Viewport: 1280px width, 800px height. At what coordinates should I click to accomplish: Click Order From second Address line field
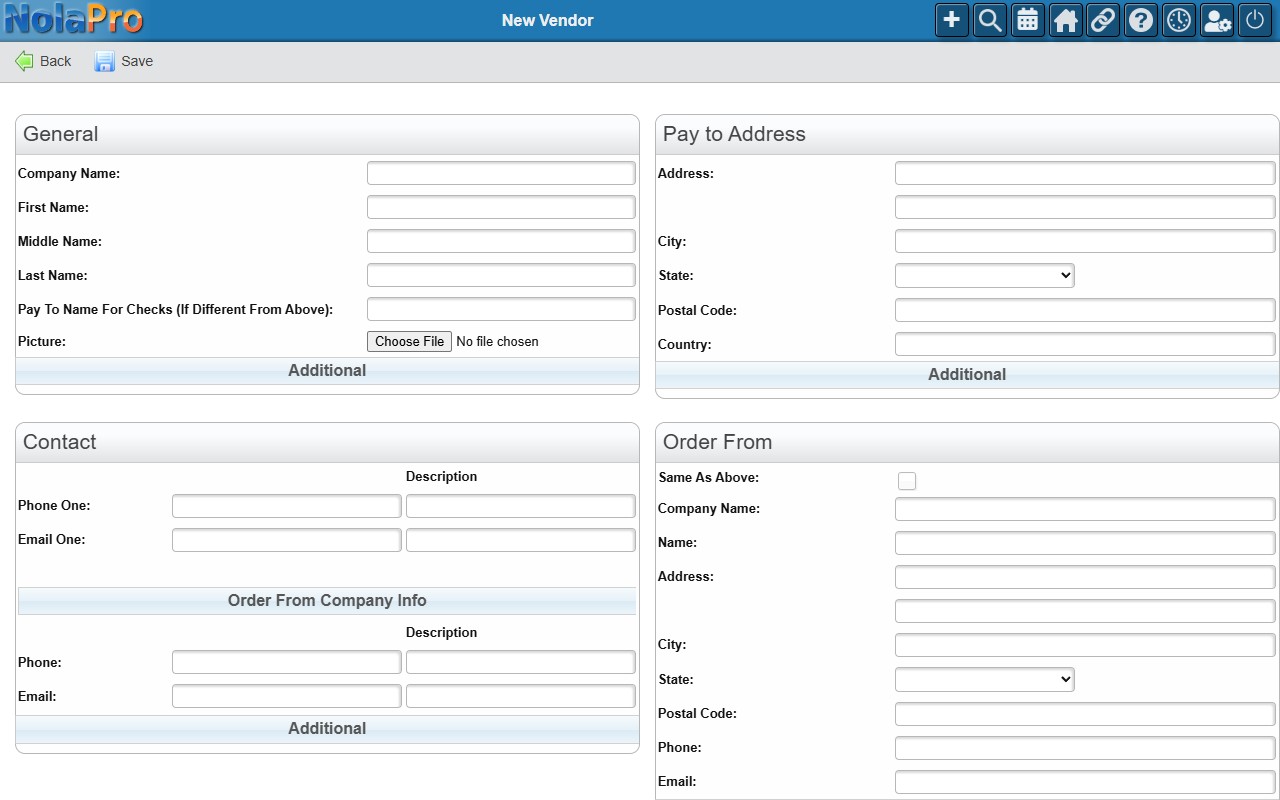[x=1085, y=611]
